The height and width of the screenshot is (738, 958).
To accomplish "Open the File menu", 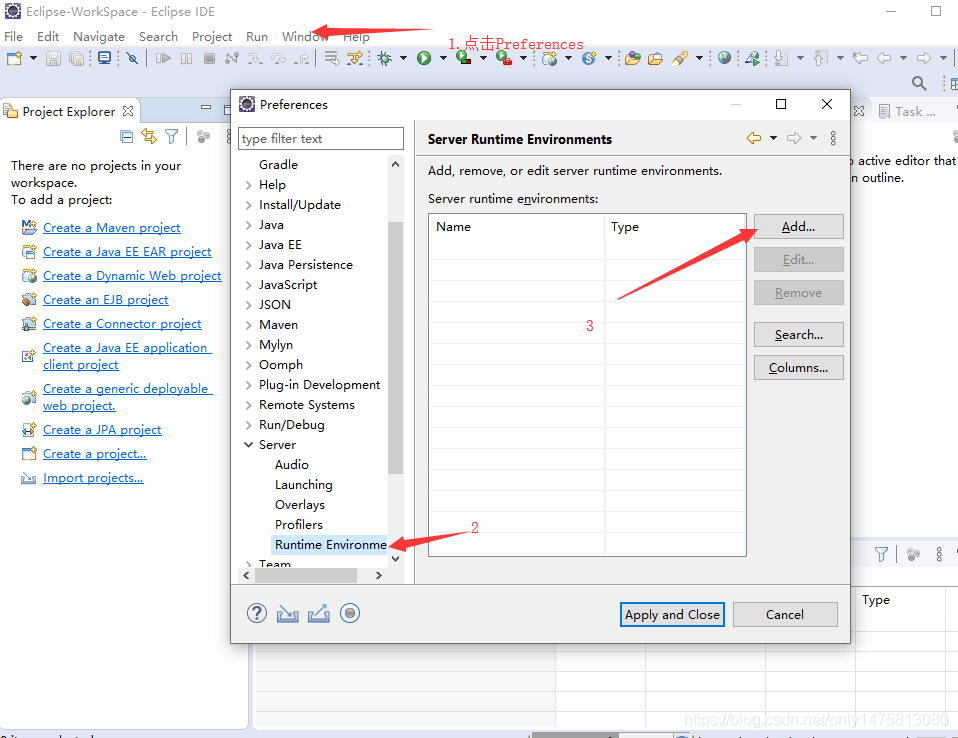I will coord(13,37).
